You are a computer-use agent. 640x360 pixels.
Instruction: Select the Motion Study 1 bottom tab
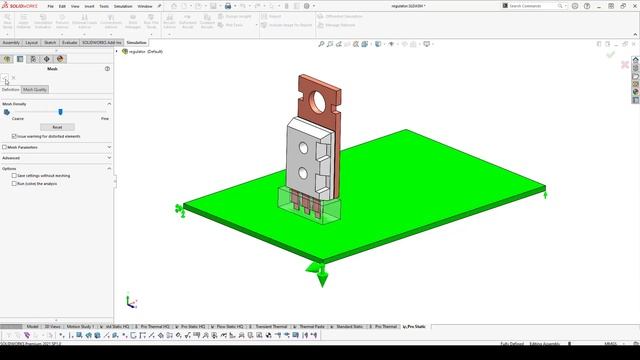[x=80, y=327]
